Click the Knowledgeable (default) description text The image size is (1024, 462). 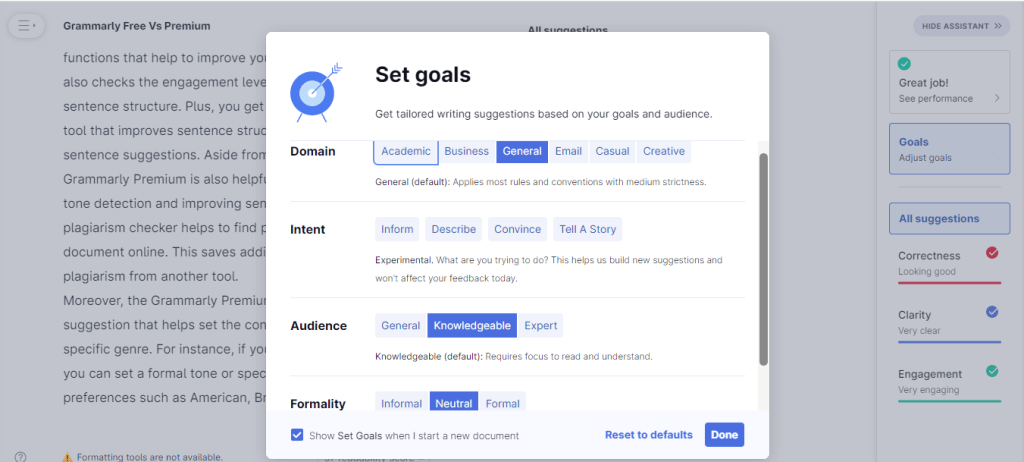point(514,357)
